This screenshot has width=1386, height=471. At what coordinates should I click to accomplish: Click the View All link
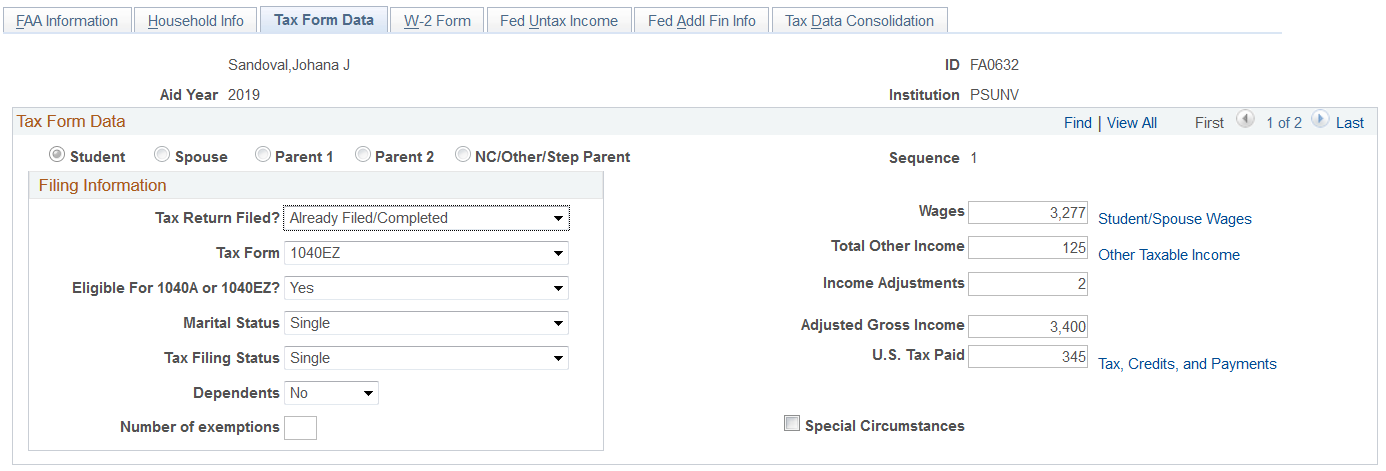pyautogui.click(x=1131, y=123)
